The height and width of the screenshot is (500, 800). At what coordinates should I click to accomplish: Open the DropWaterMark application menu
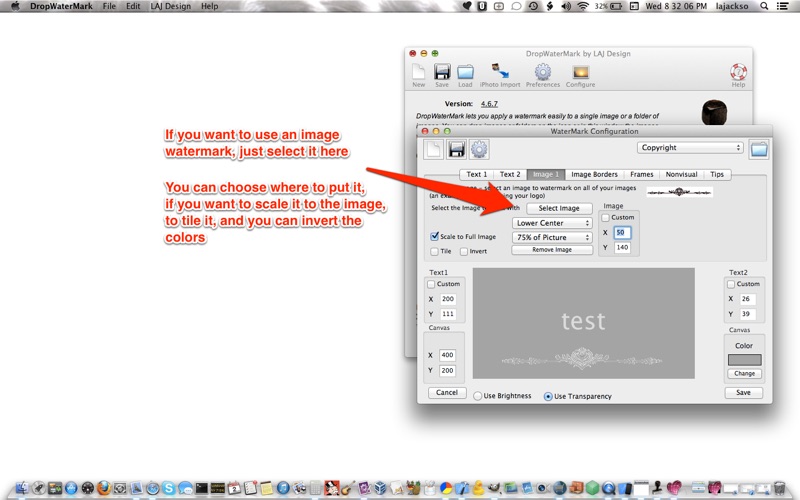(61, 6)
